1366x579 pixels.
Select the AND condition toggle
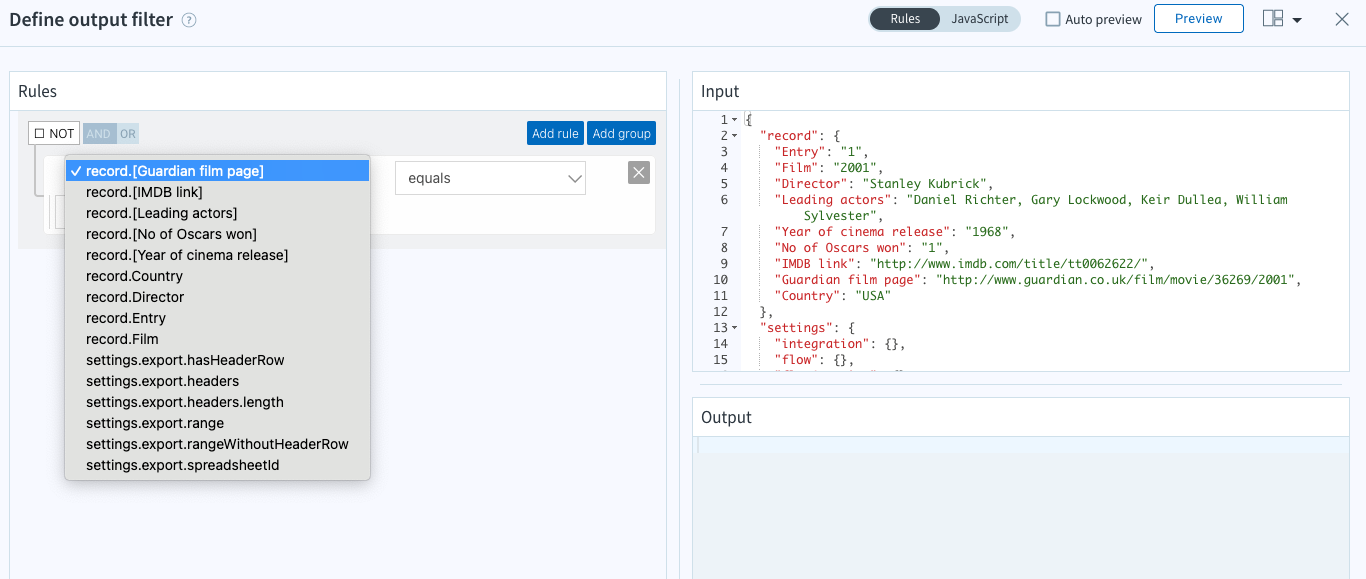pos(98,134)
